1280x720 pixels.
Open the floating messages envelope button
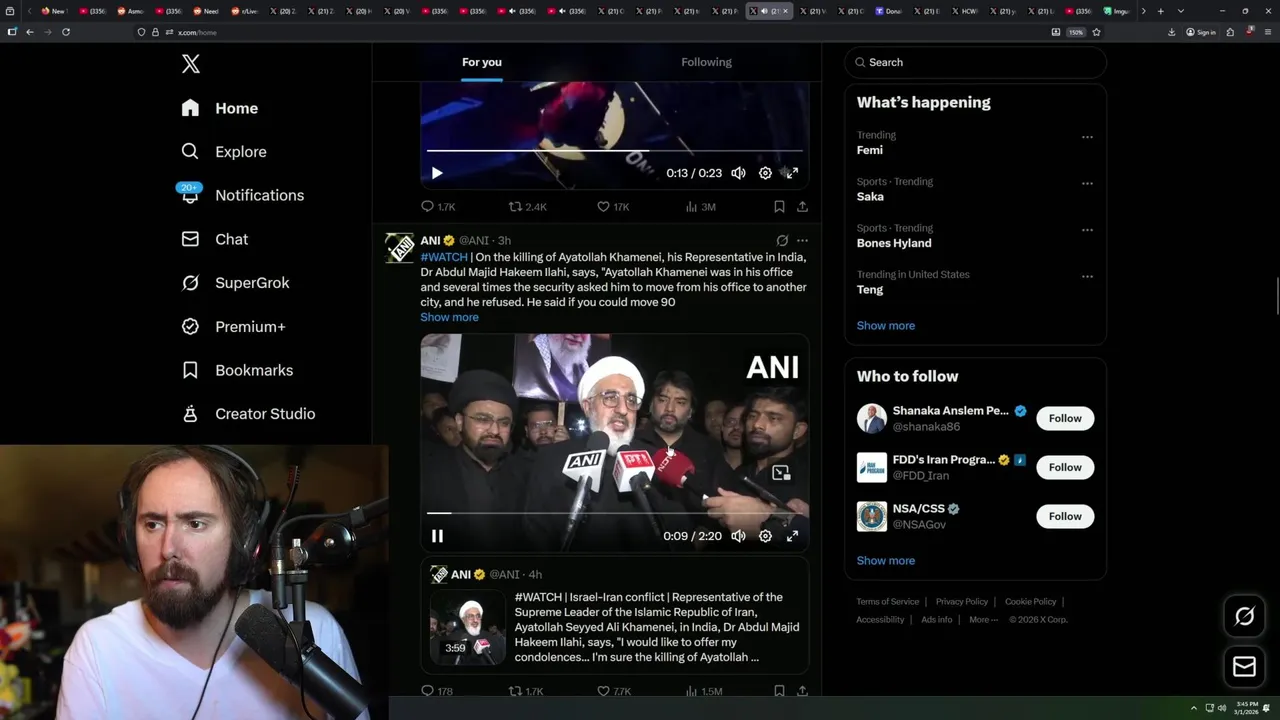click(1244, 666)
